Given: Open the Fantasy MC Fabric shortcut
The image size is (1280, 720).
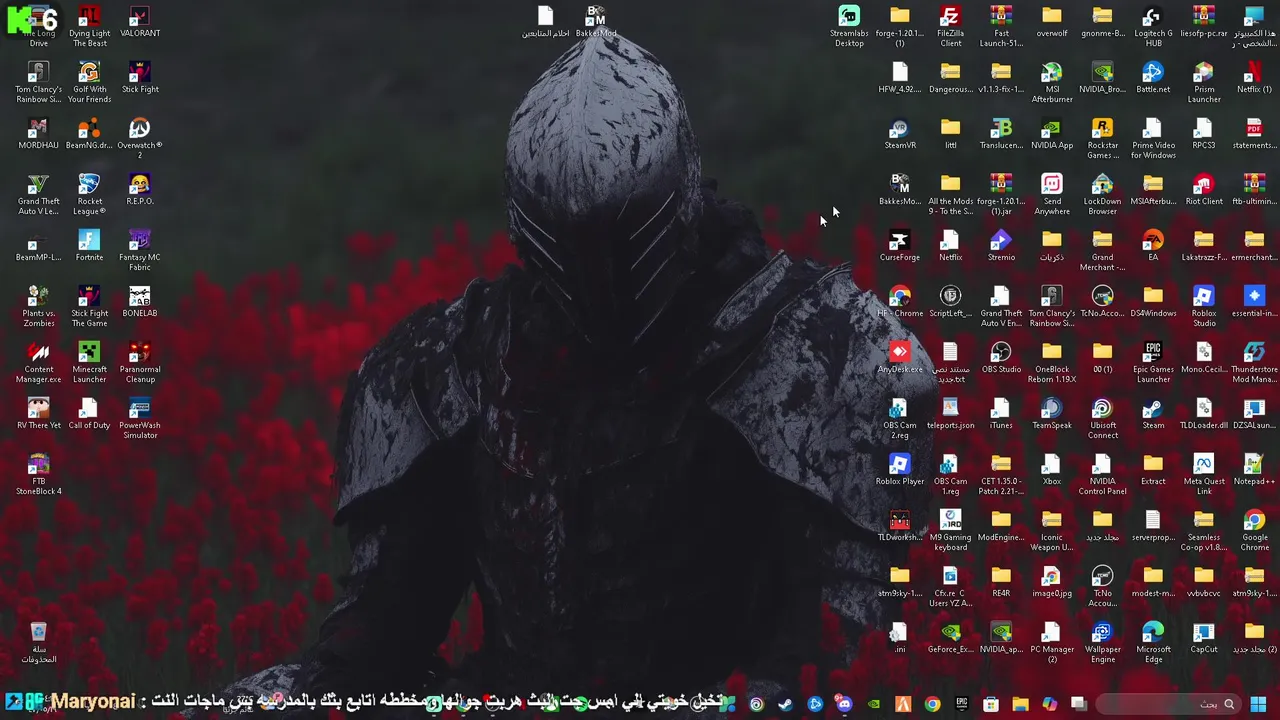Looking at the screenshot, I should [140, 250].
